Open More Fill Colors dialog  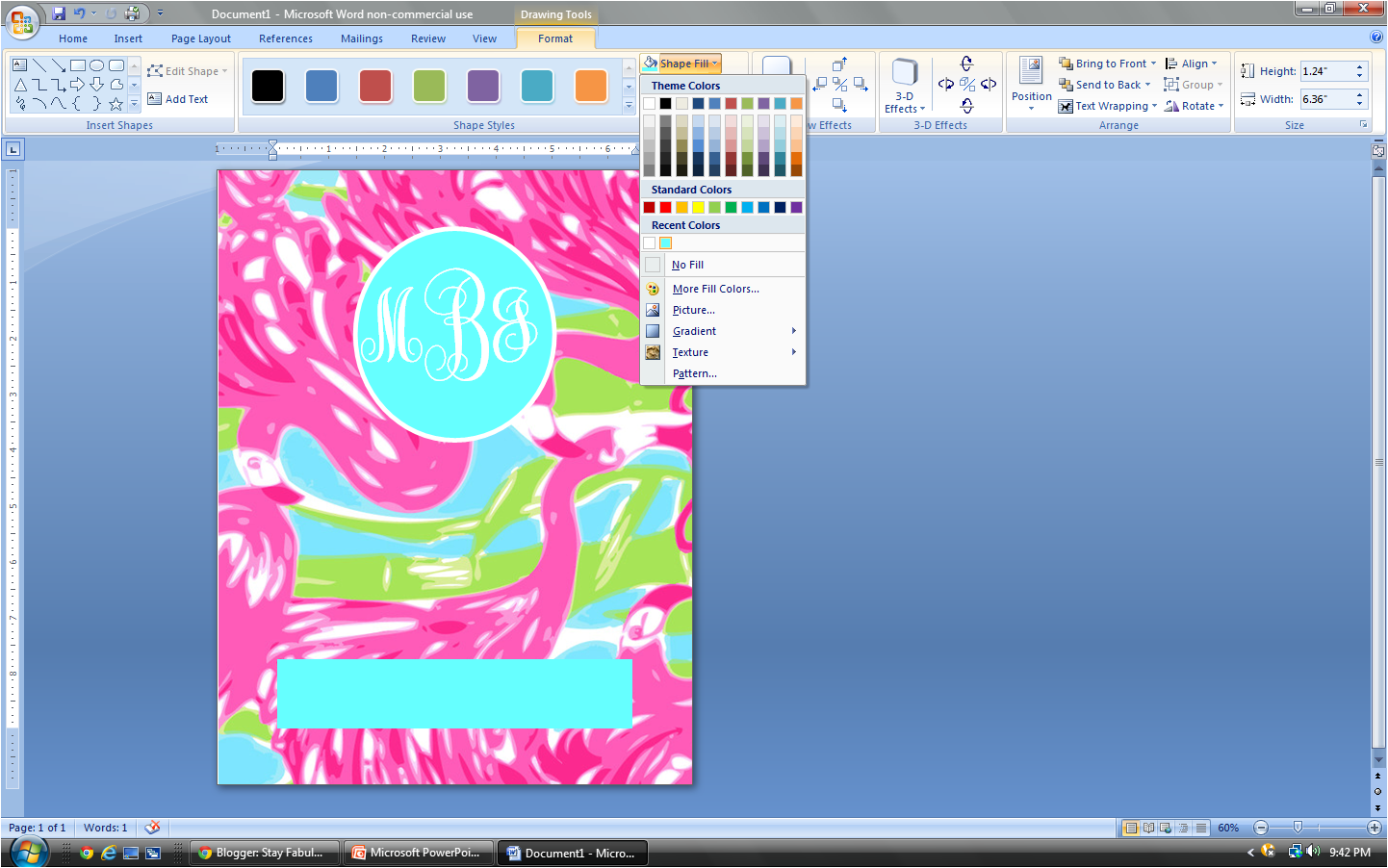click(x=723, y=289)
